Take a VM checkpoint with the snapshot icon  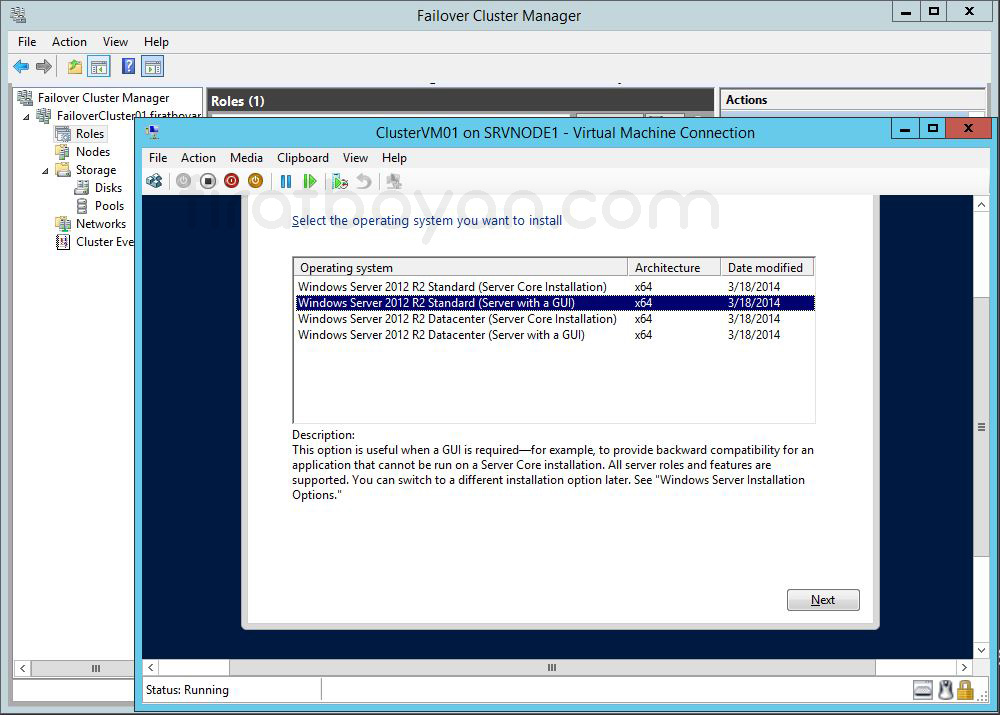[339, 182]
